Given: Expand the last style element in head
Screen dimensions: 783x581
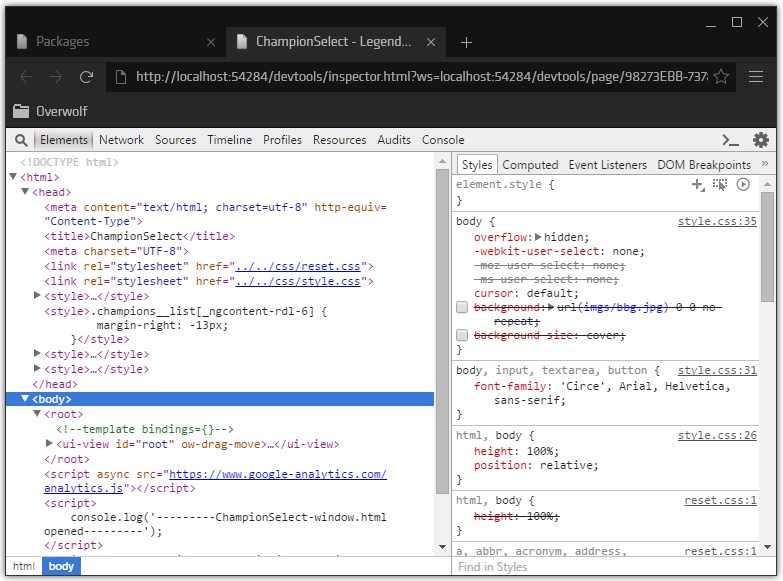Looking at the screenshot, I should pyautogui.click(x=37, y=368).
